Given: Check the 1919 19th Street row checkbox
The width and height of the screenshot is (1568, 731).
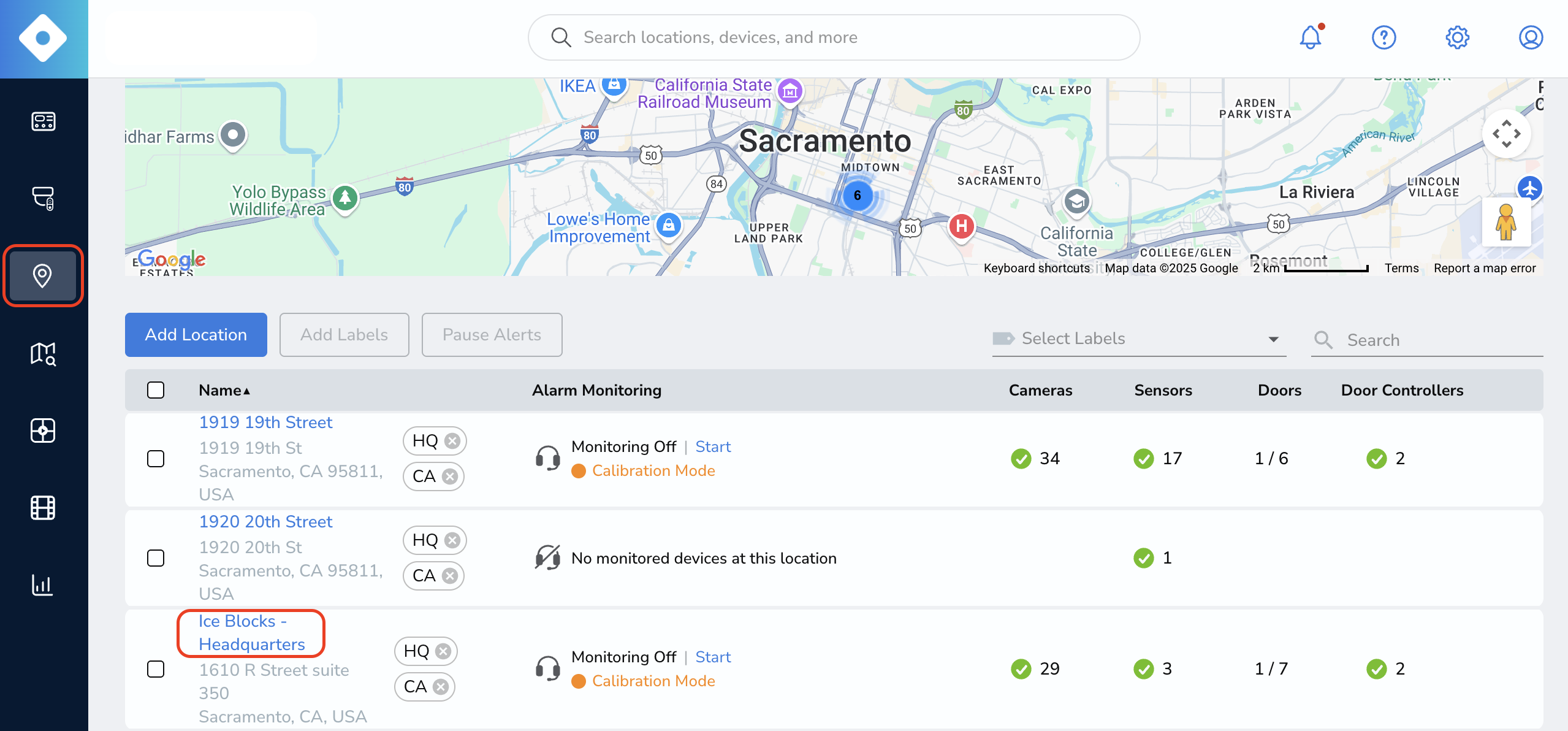Looking at the screenshot, I should coord(156,459).
